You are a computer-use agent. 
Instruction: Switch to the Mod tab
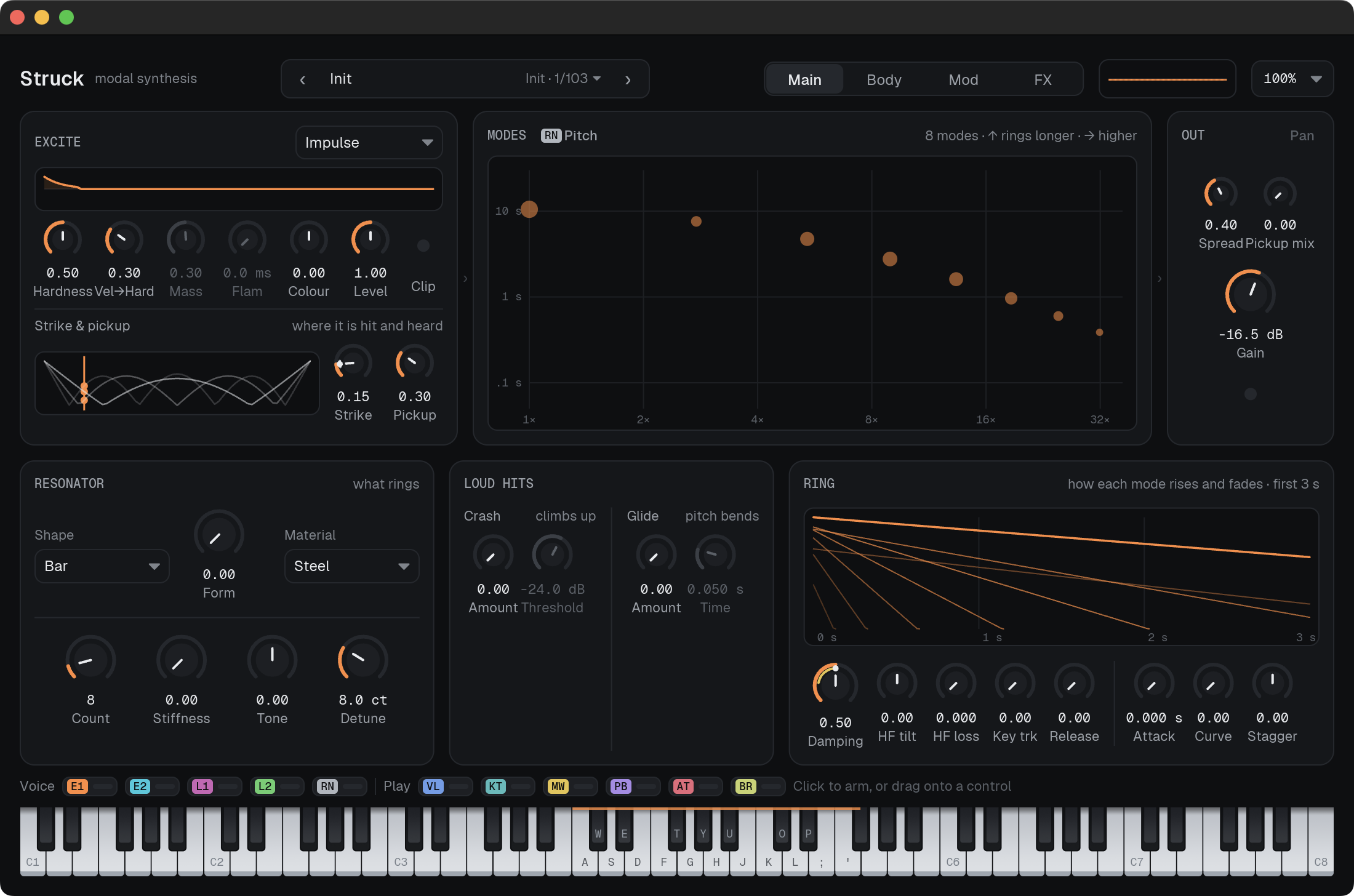tap(963, 79)
